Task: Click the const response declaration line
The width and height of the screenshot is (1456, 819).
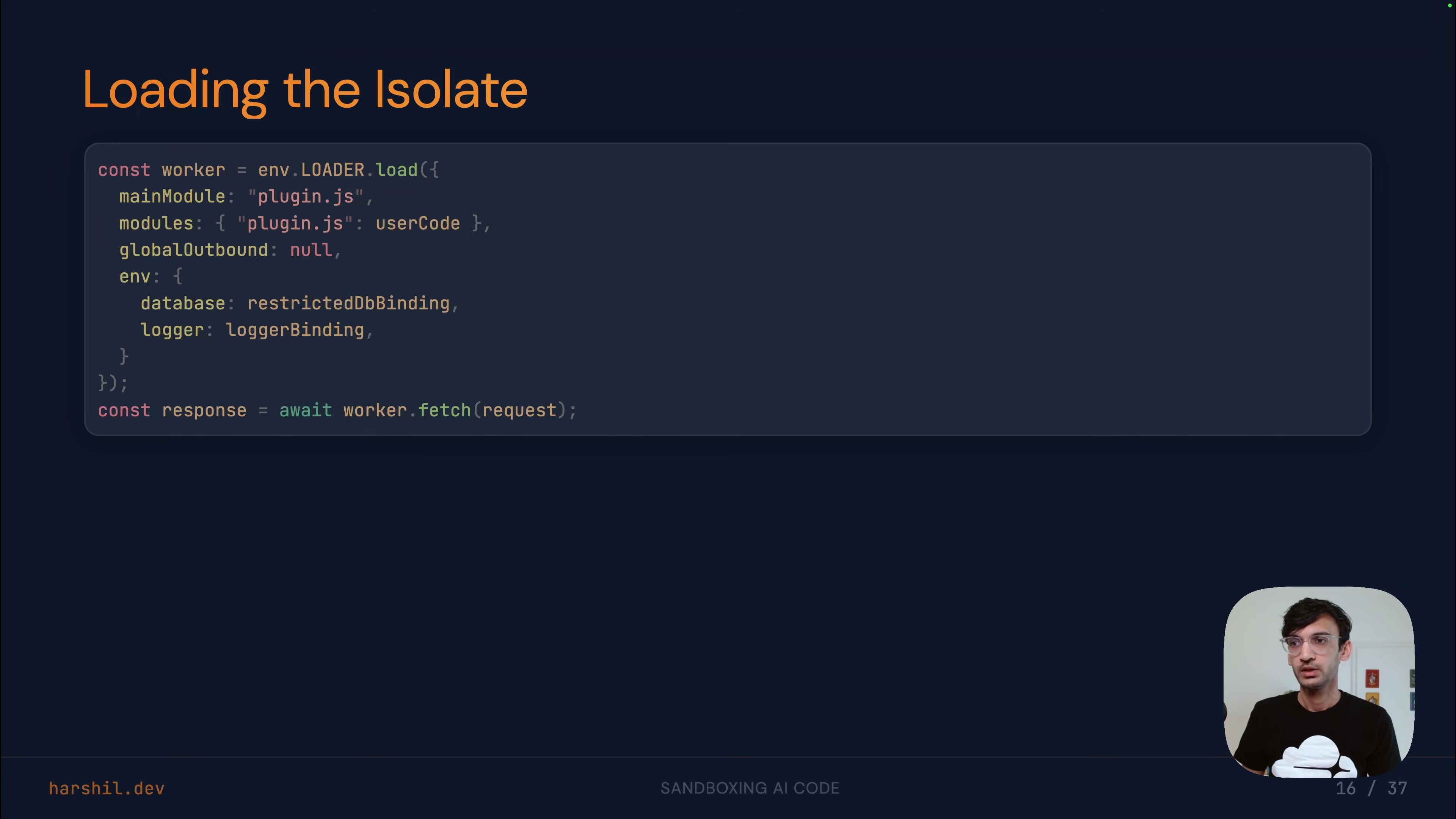Action: click(173, 410)
